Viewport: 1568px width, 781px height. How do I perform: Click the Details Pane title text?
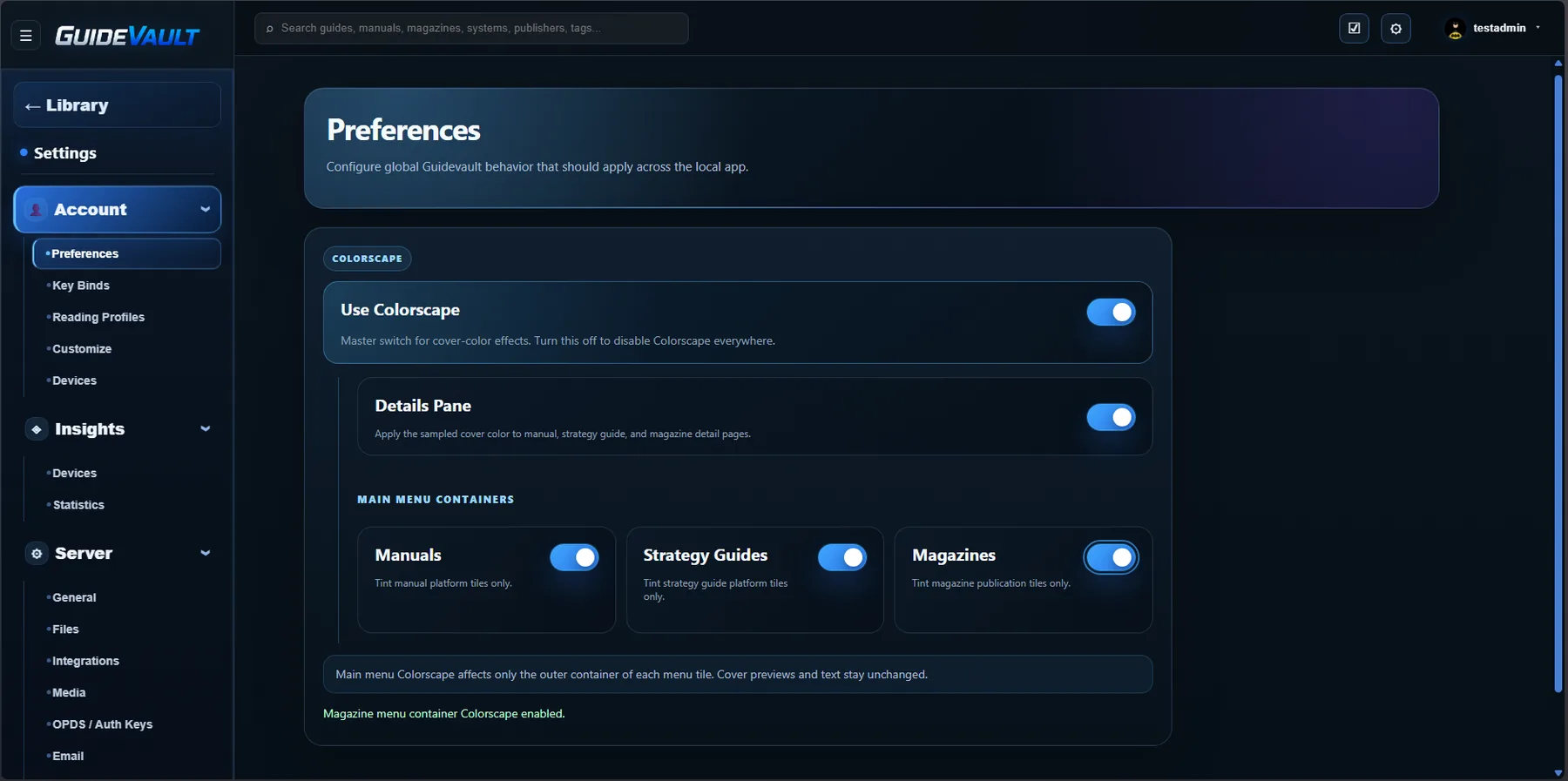pyautogui.click(x=422, y=406)
